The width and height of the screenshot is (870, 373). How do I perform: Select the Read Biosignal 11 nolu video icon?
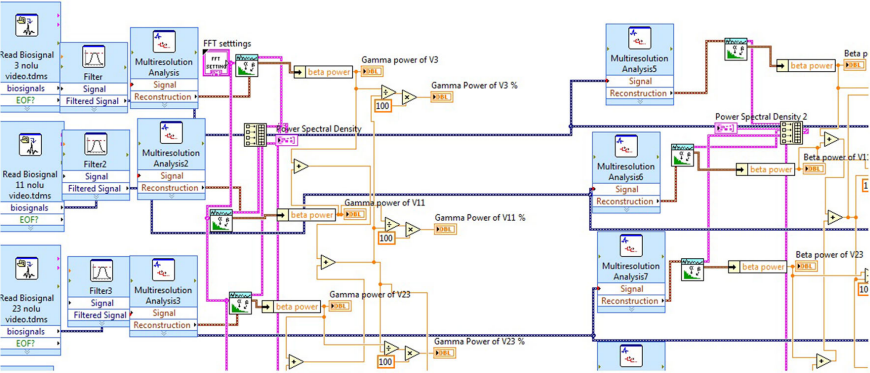[31, 144]
